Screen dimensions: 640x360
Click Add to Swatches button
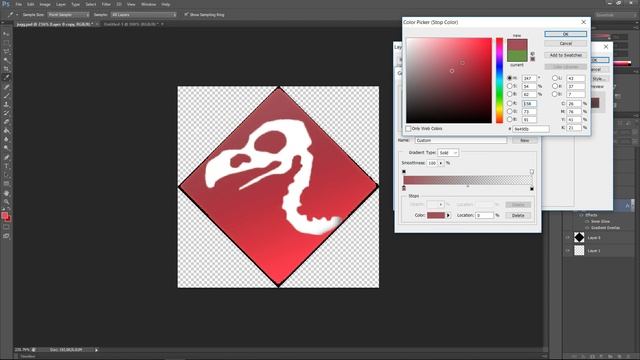(565, 55)
